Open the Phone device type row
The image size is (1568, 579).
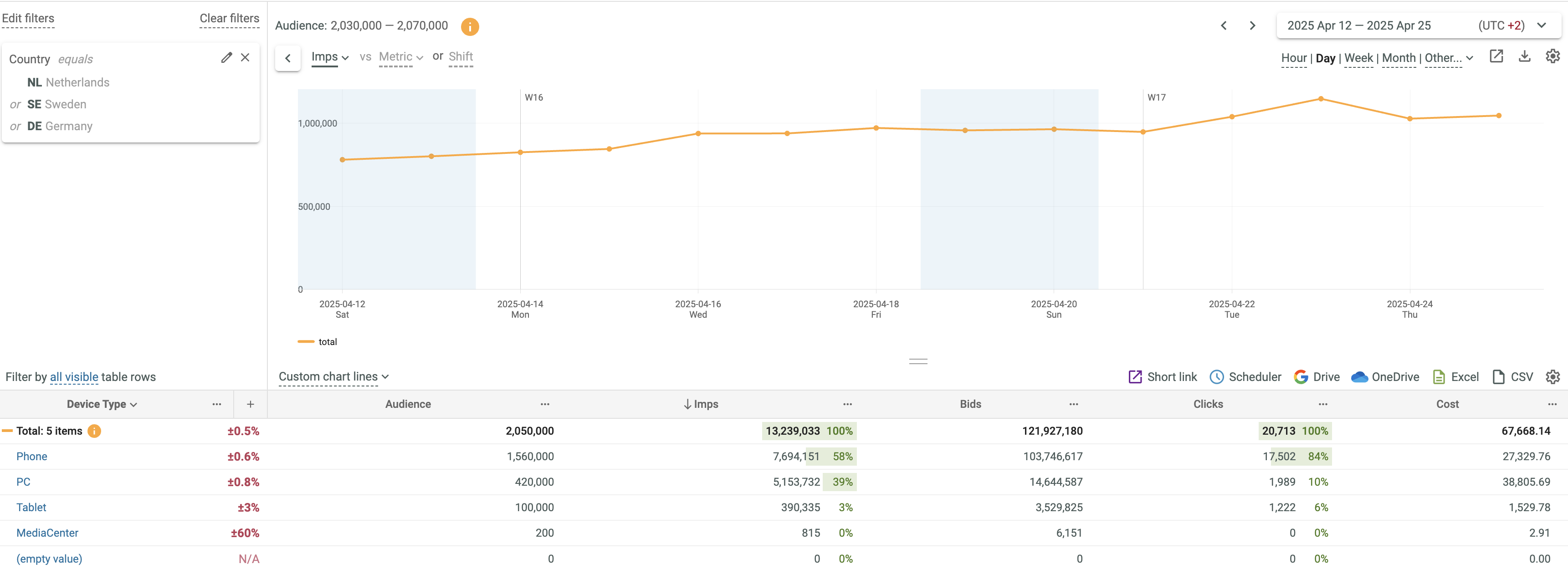31,457
